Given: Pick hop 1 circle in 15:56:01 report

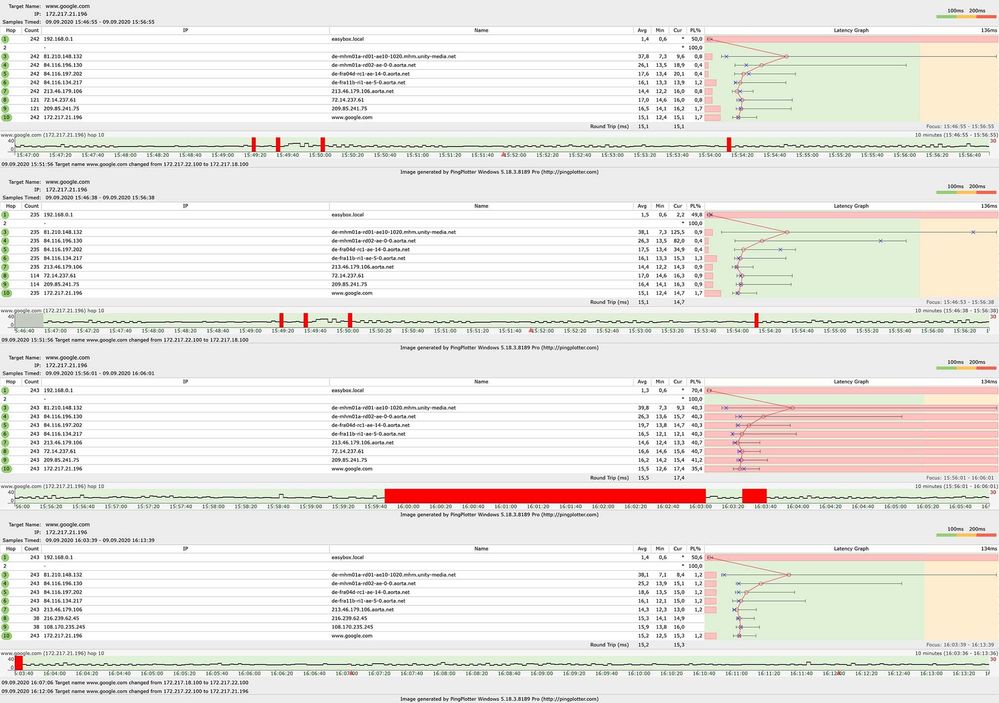Looking at the screenshot, I should coord(5,390).
